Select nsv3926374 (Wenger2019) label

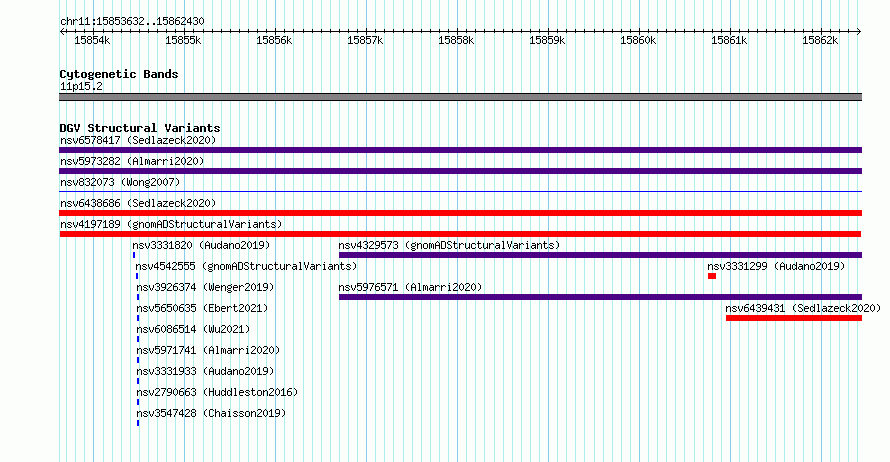205,287
